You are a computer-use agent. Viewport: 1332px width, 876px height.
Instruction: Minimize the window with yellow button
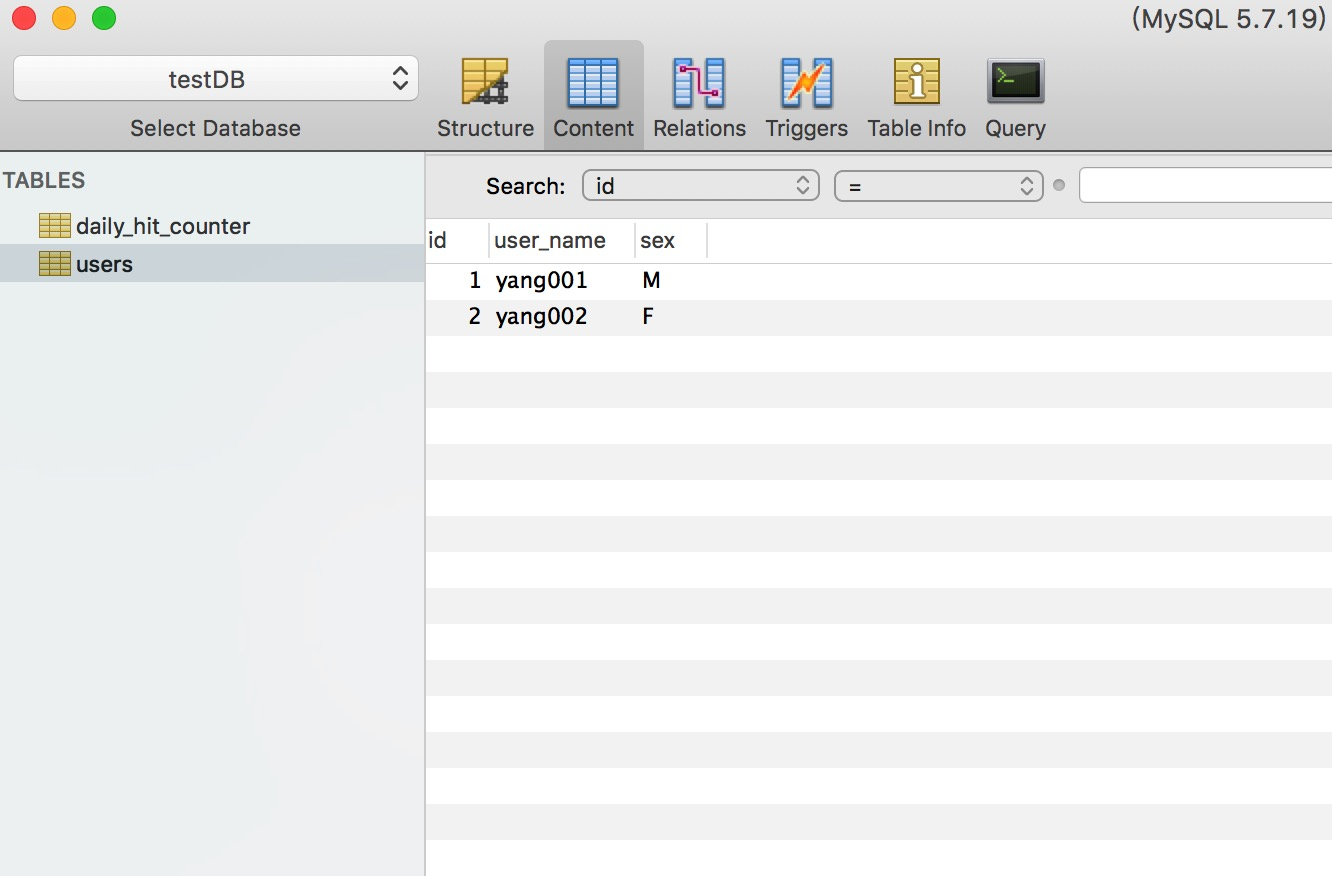64,18
